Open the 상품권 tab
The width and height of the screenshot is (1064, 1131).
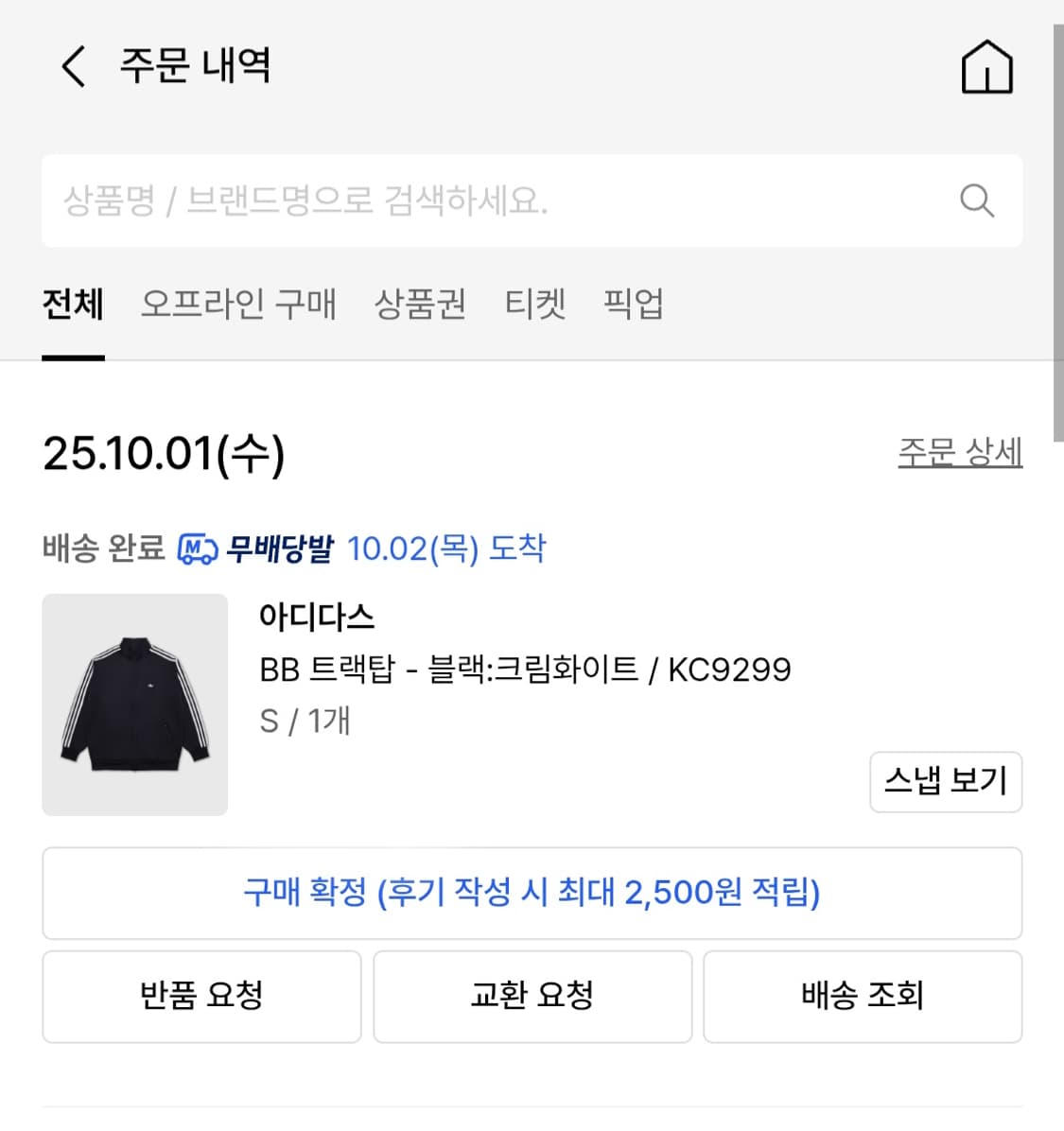coord(420,304)
